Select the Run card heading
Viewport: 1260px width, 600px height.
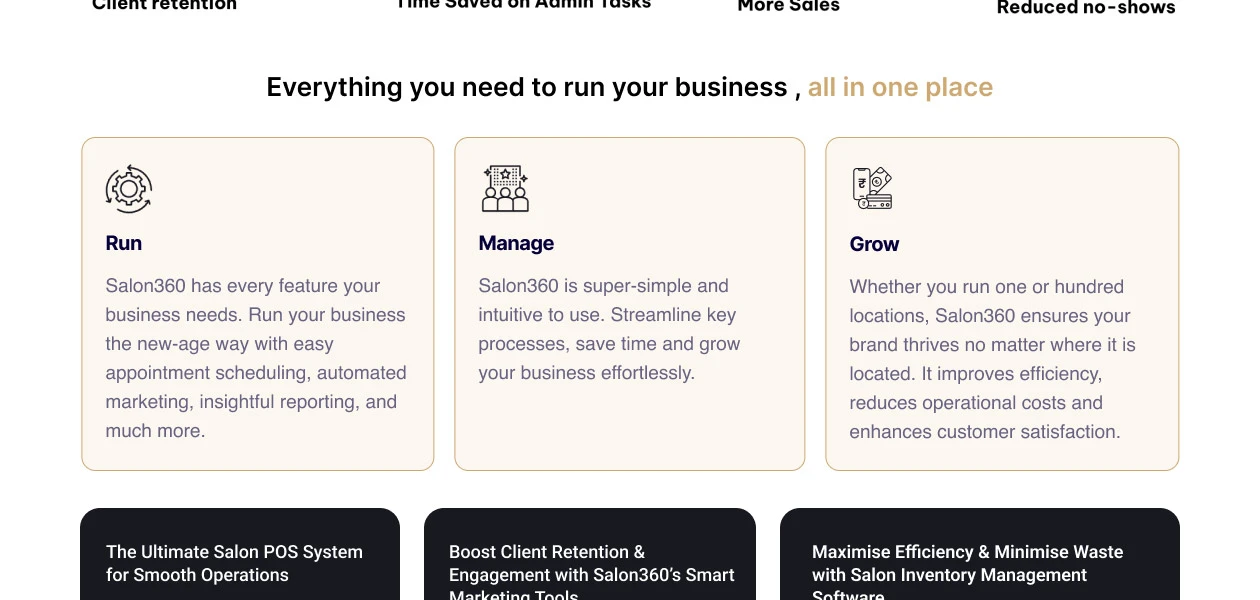point(124,243)
